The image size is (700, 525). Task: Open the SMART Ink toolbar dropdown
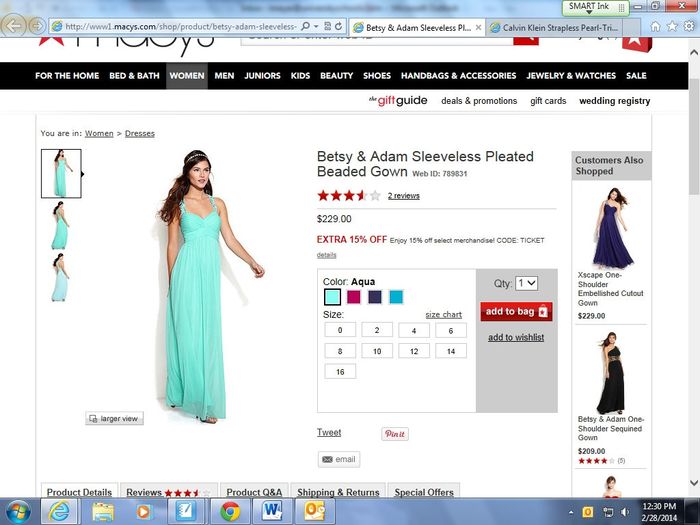(x=589, y=12)
